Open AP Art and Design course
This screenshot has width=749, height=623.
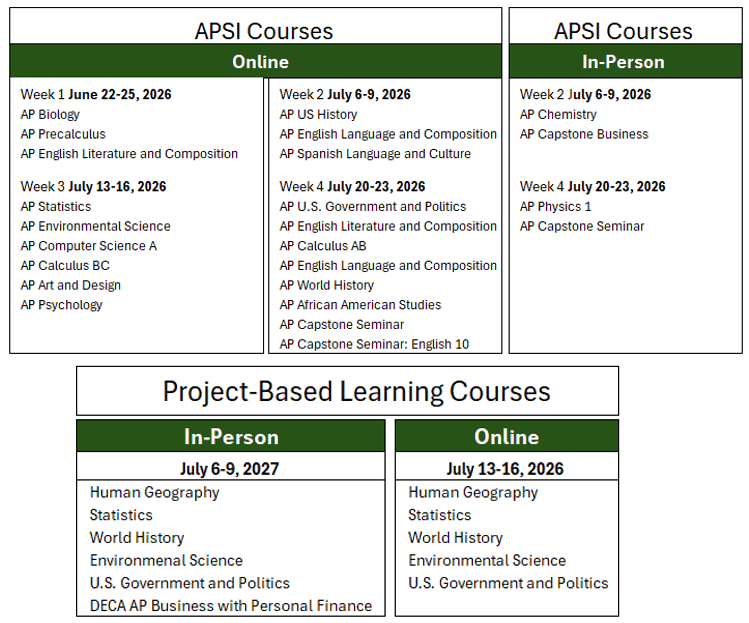pos(71,285)
